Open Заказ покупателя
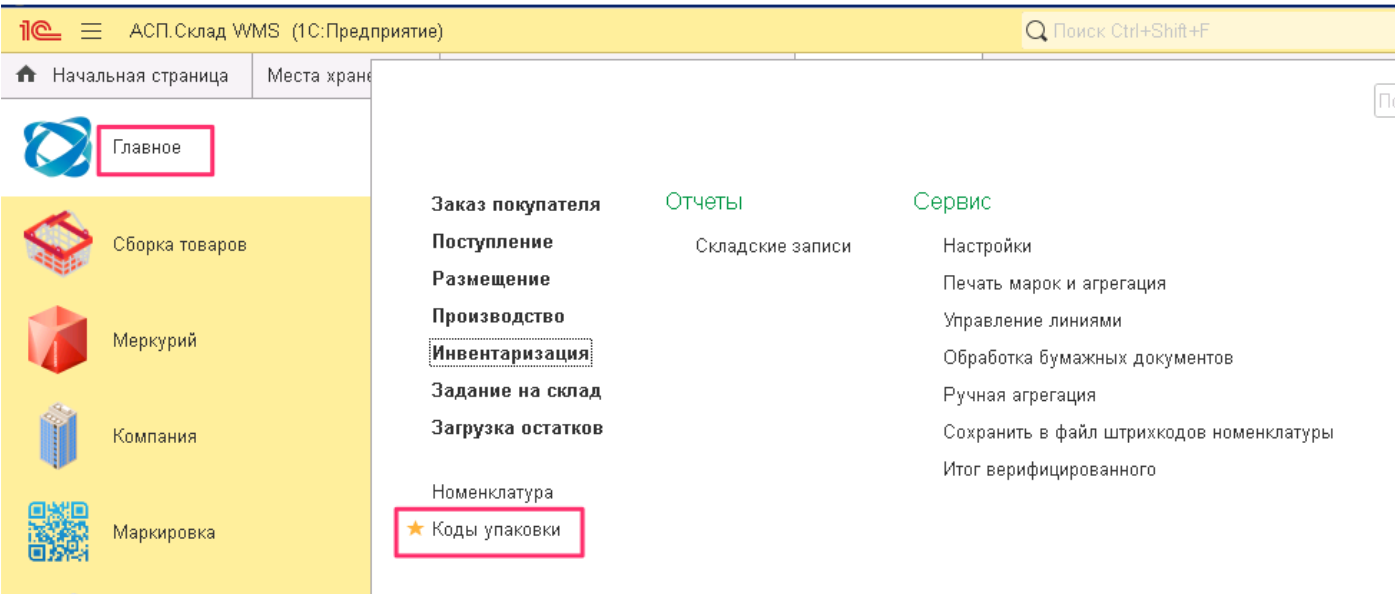The image size is (1395, 594). coord(516,204)
